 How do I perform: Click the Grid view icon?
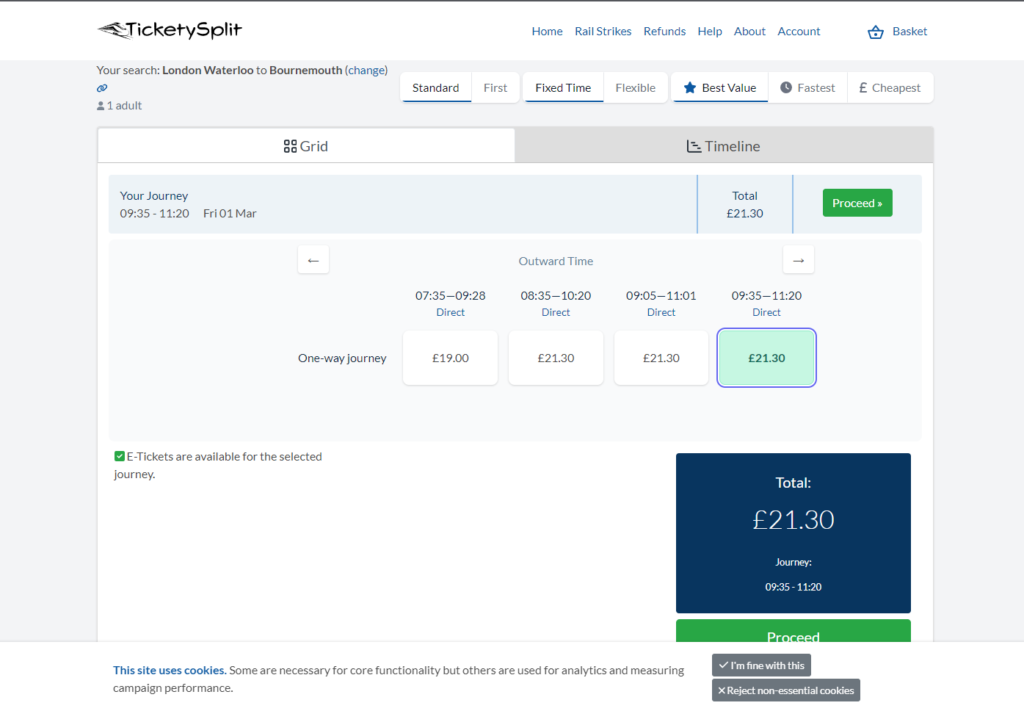pos(290,146)
